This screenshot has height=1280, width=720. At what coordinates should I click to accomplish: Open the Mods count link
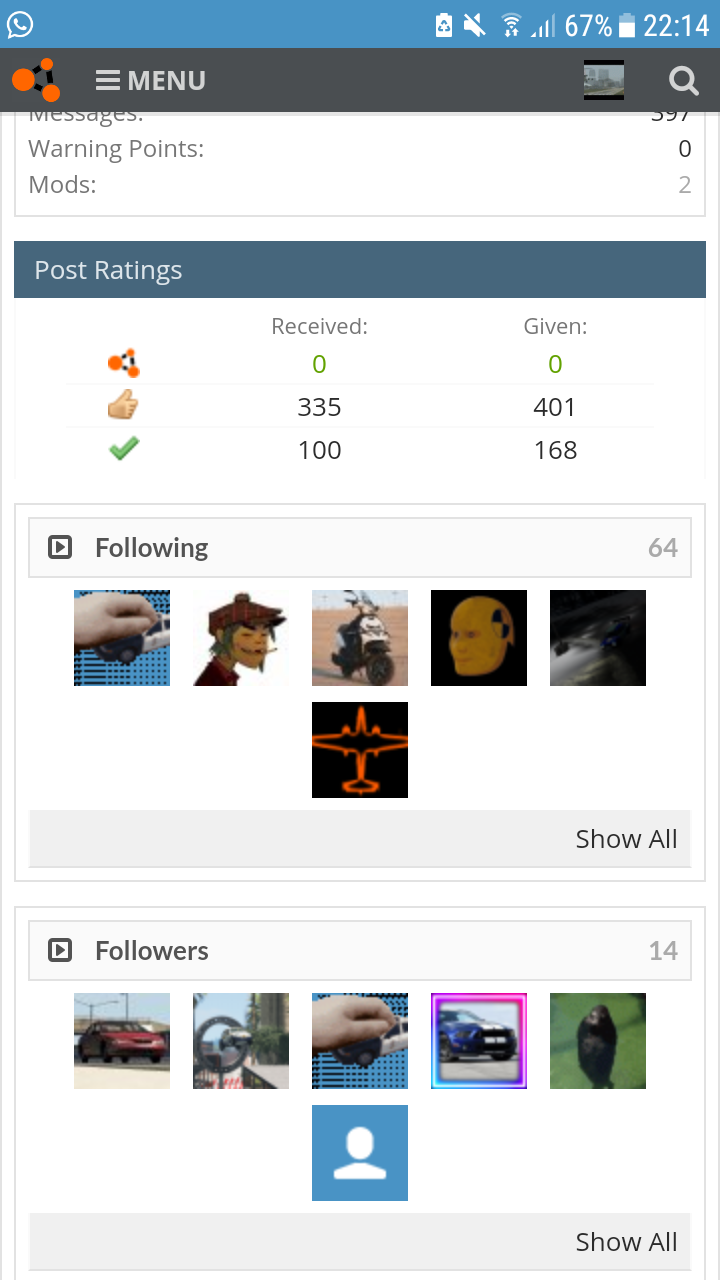click(685, 184)
